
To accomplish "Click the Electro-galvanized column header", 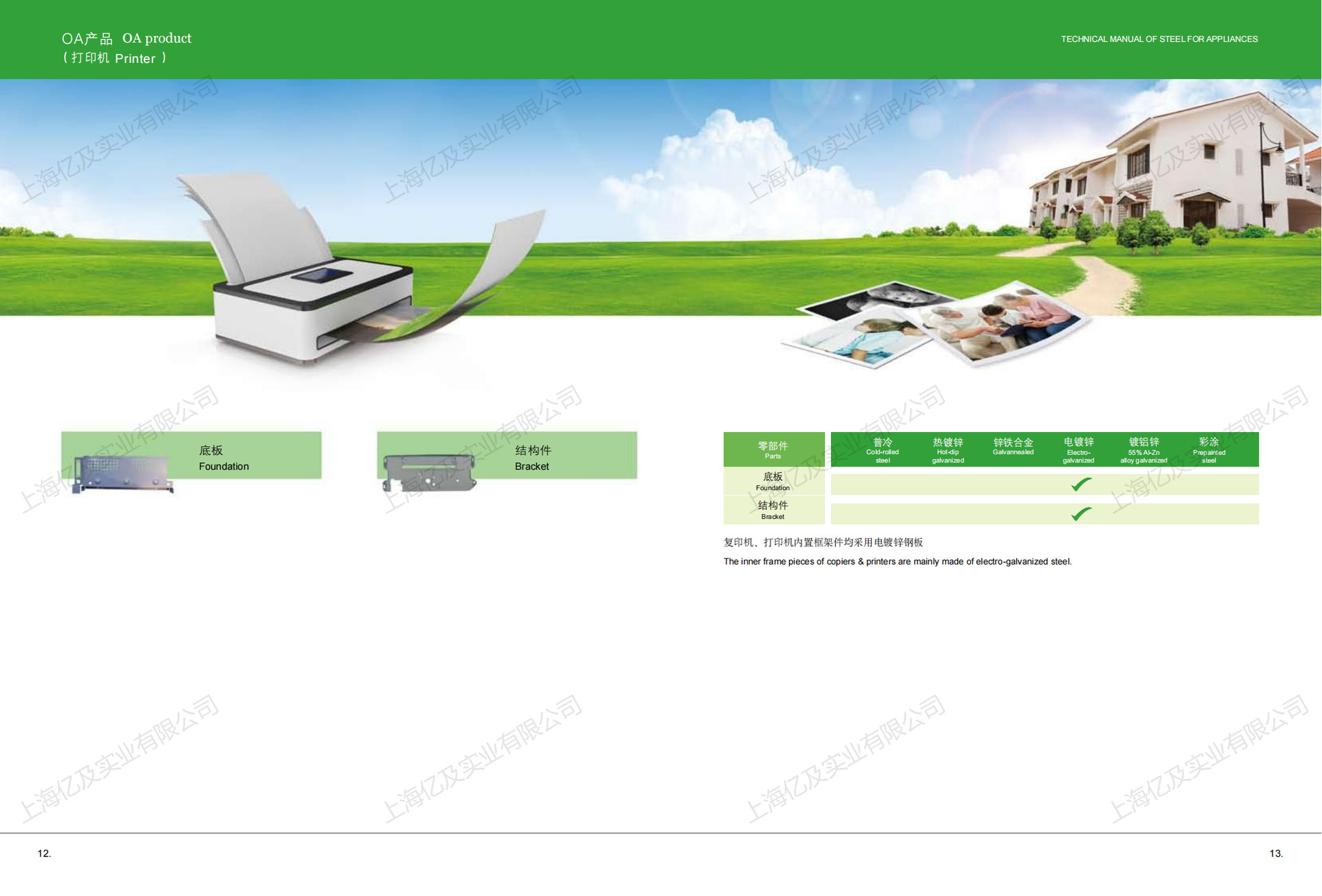I will [1078, 450].
